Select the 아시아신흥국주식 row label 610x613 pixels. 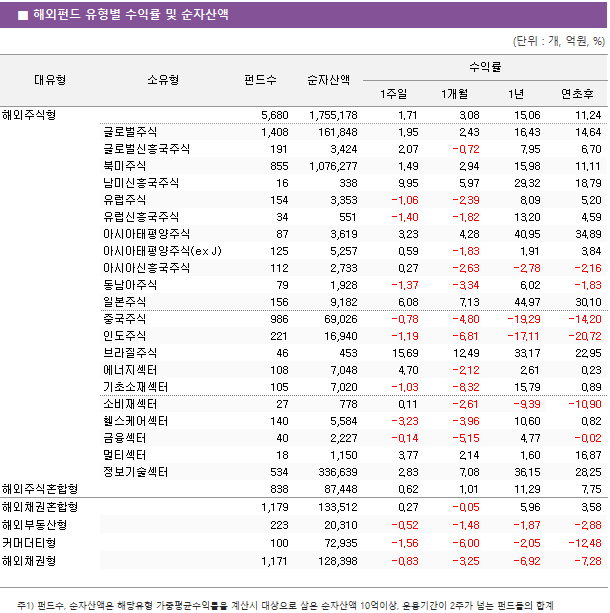(x=147, y=268)
